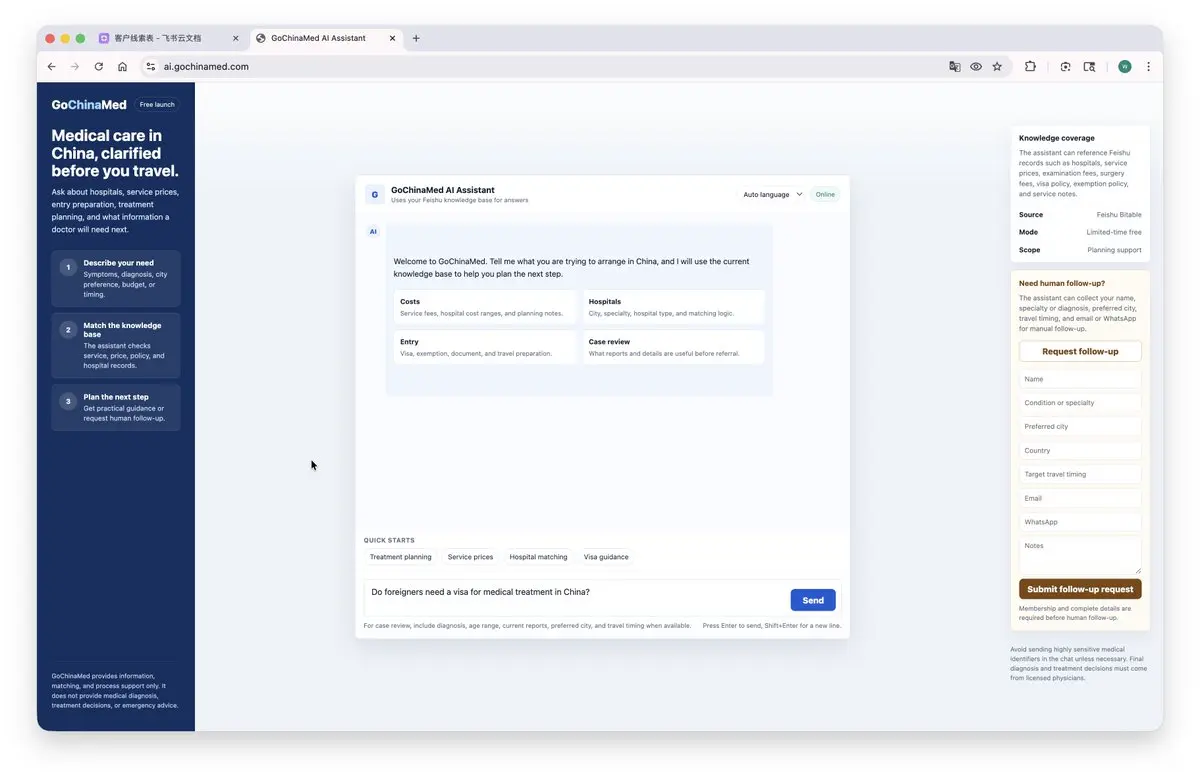Select the Visa guidance quick start

[x=606, y=557]
